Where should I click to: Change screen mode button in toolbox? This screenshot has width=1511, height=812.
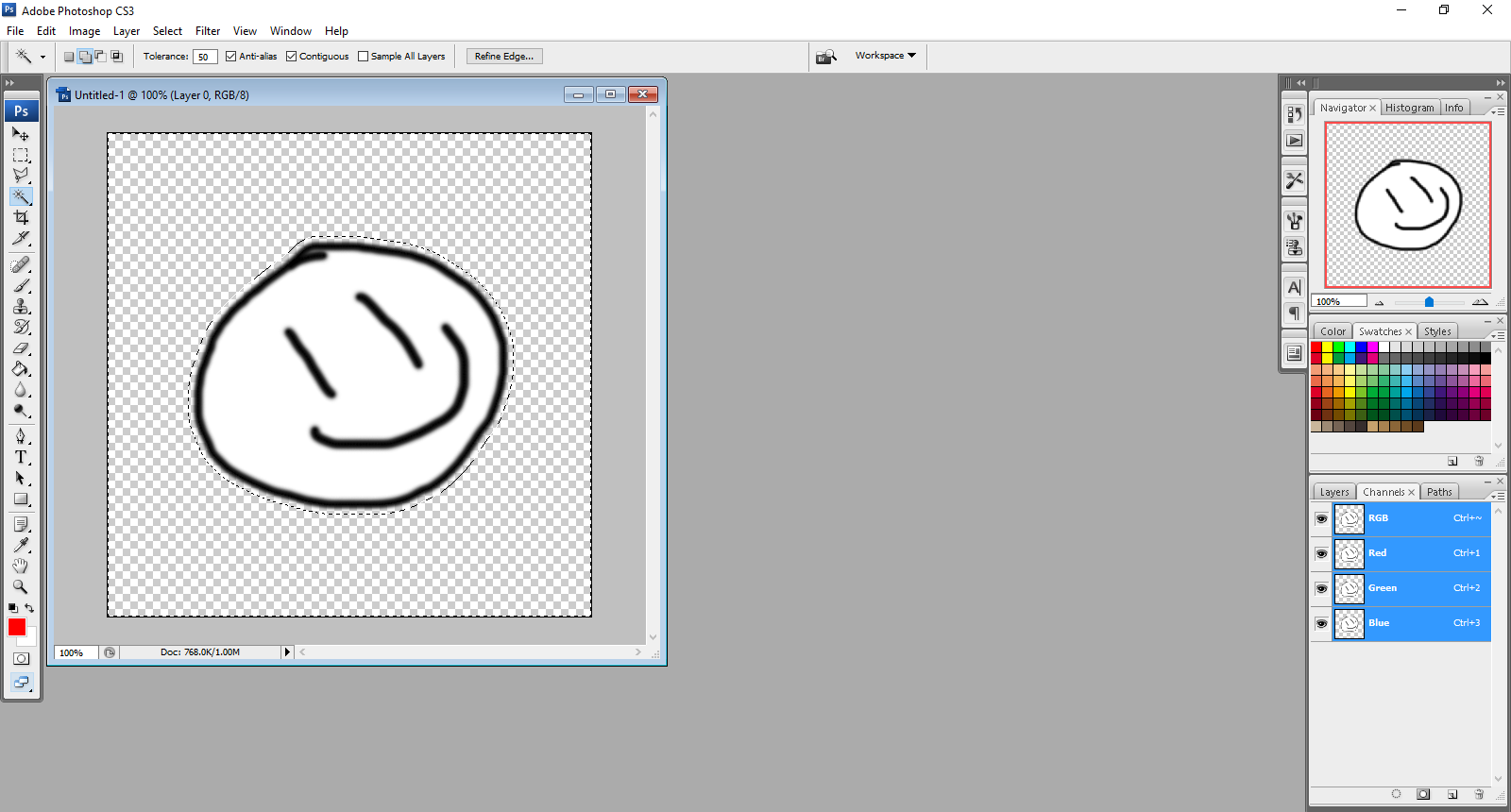click(21, 682)
